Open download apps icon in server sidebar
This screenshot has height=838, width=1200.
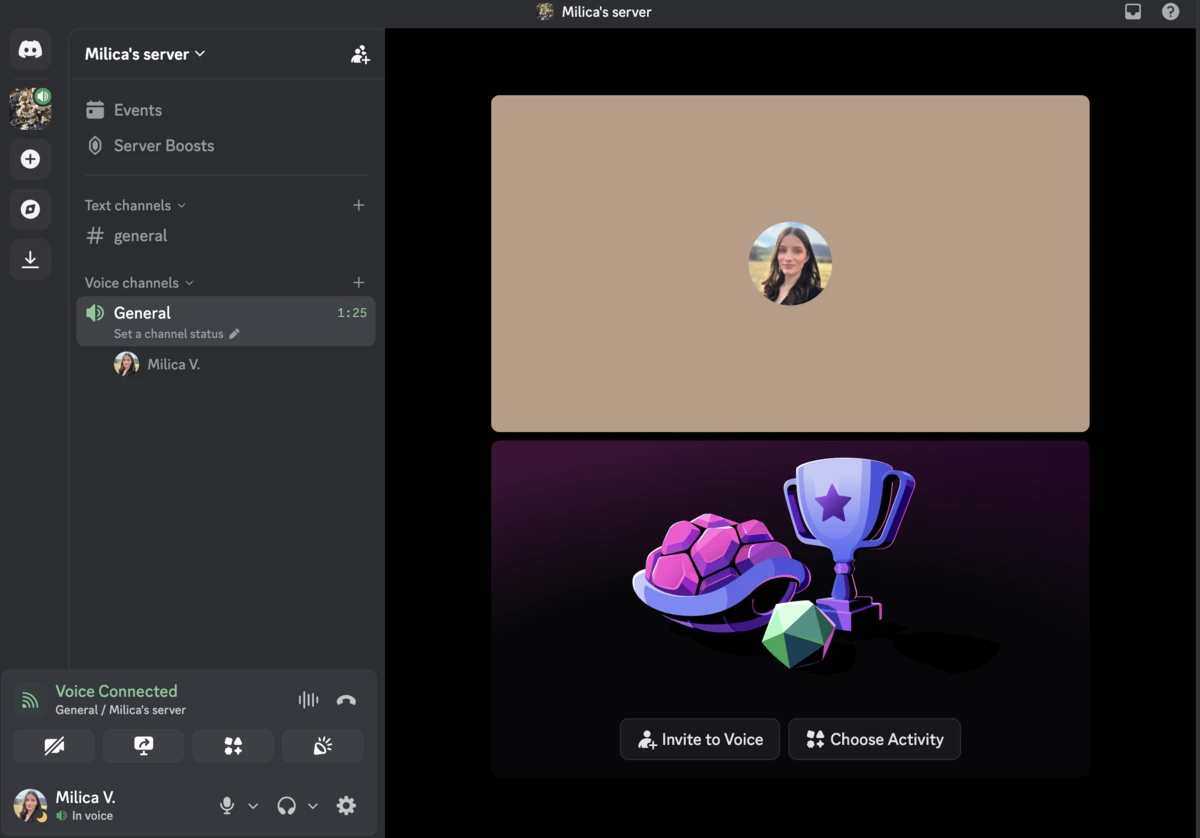click(30, 259)
